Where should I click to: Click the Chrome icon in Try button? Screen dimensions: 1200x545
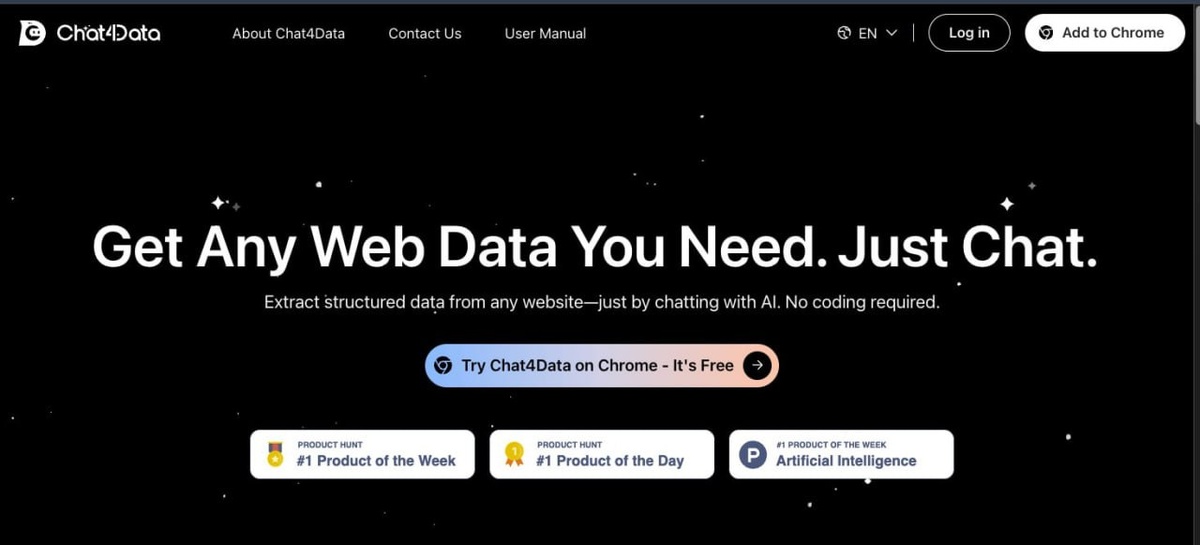click(444, 366)
